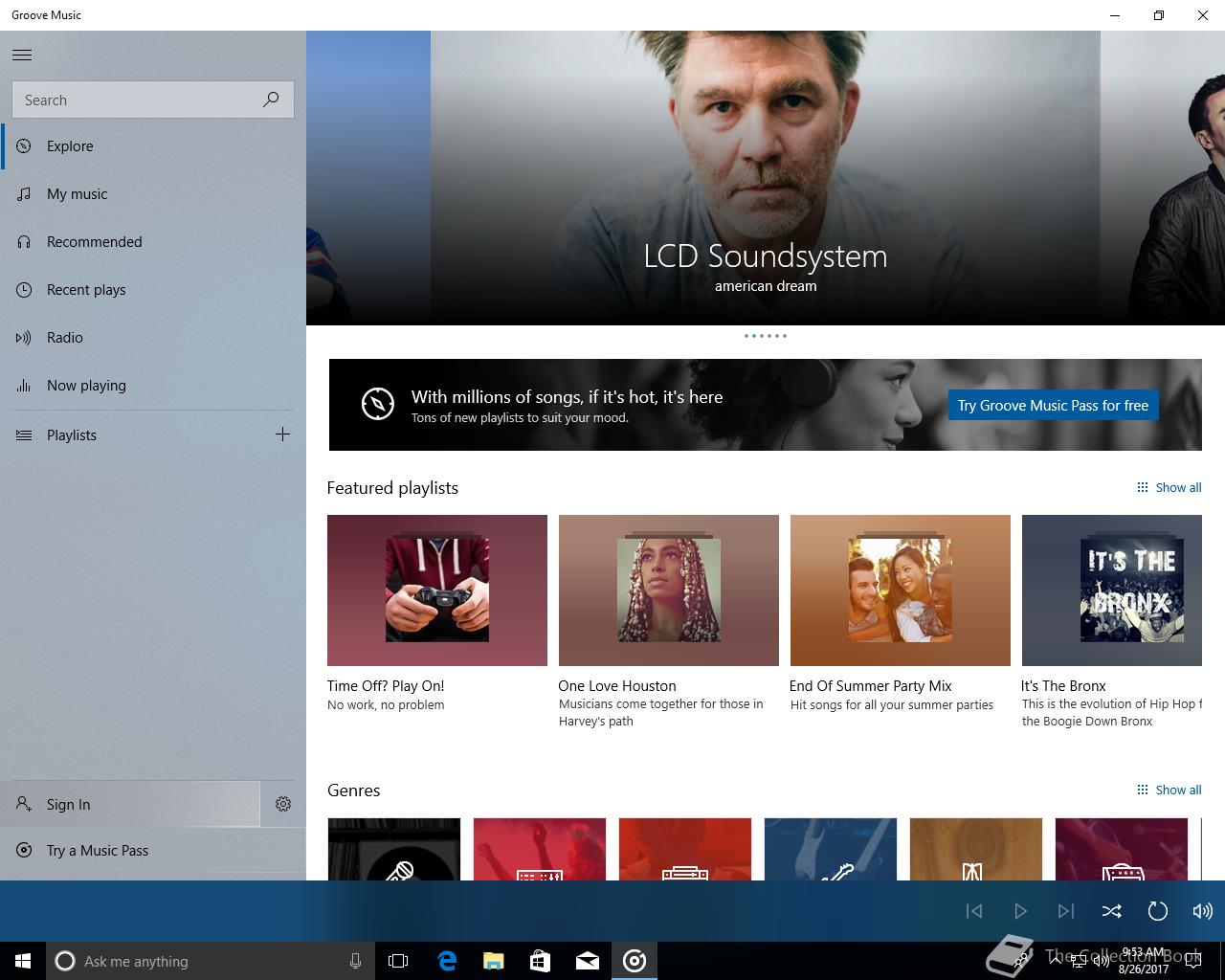Open Recent plays

pos(153,290)
